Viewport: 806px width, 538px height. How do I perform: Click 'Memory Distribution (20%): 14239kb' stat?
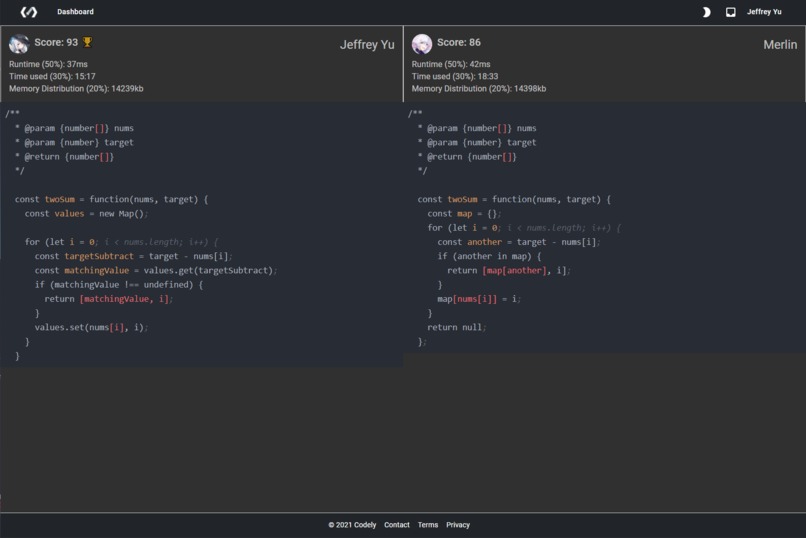click(x=76, y=89)
